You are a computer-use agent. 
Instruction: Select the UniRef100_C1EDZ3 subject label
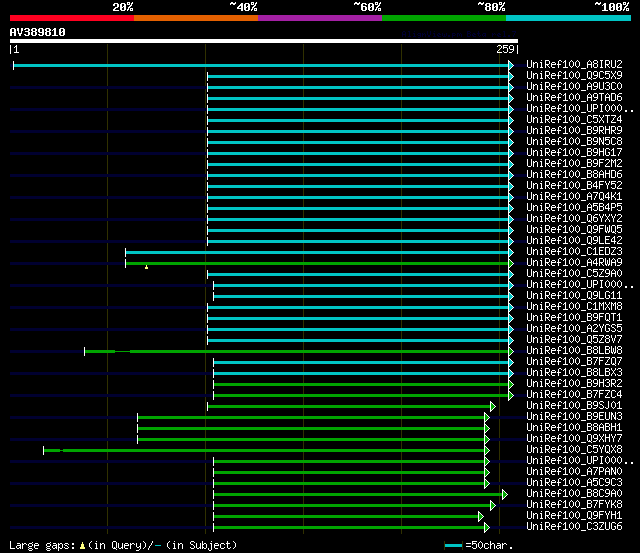click(x=574, y=251)
